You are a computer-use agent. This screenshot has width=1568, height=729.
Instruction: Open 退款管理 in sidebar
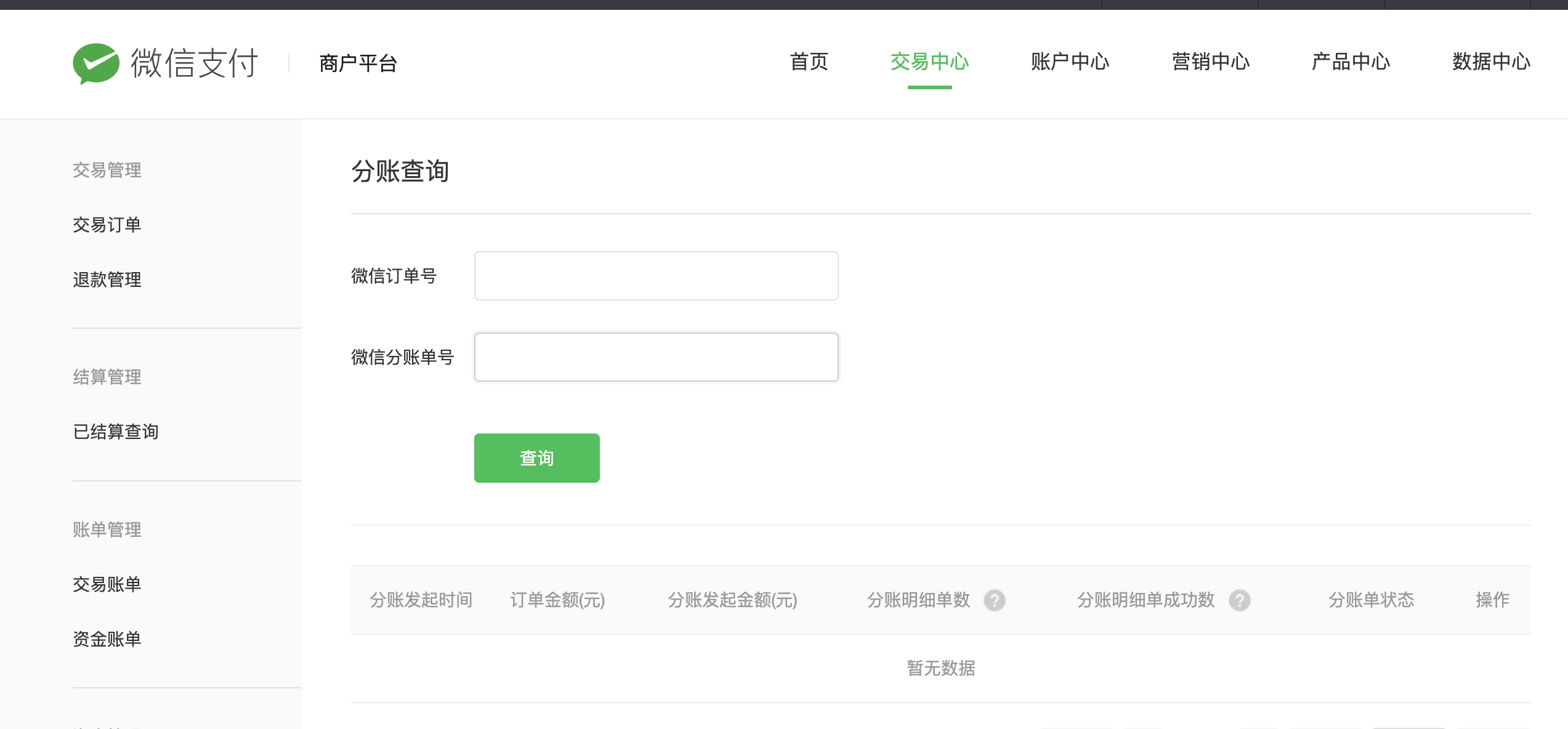pos(107,280)
